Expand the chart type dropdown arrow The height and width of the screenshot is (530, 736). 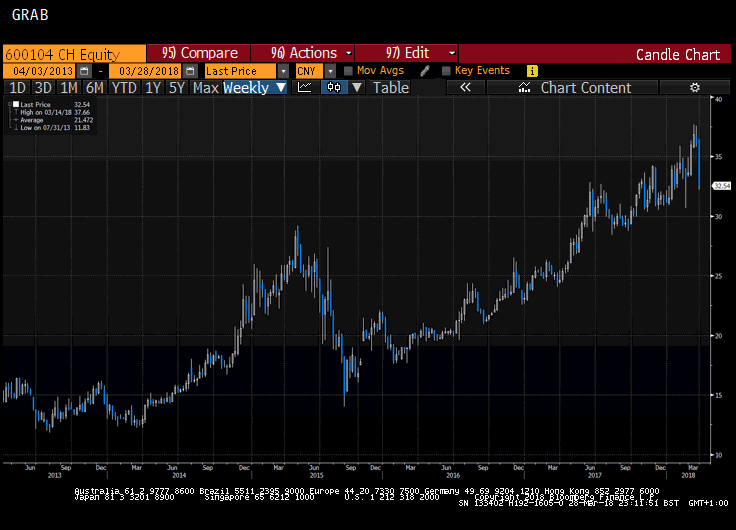click(x=357, y=87)
